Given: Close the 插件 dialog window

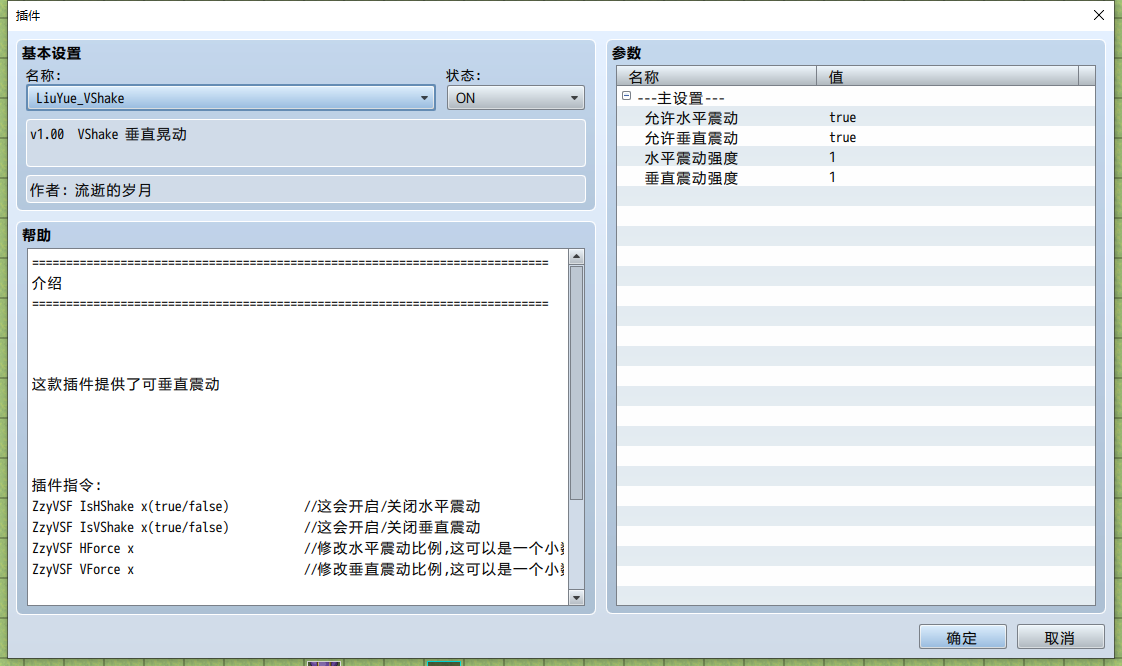Looking at the screenshot, I should point(1099,15).
